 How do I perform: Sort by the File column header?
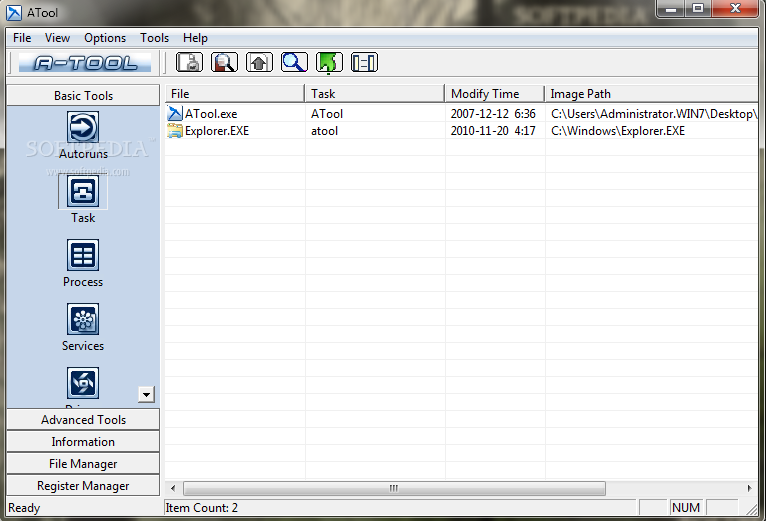pyautogui.click(x=235, y=94)
